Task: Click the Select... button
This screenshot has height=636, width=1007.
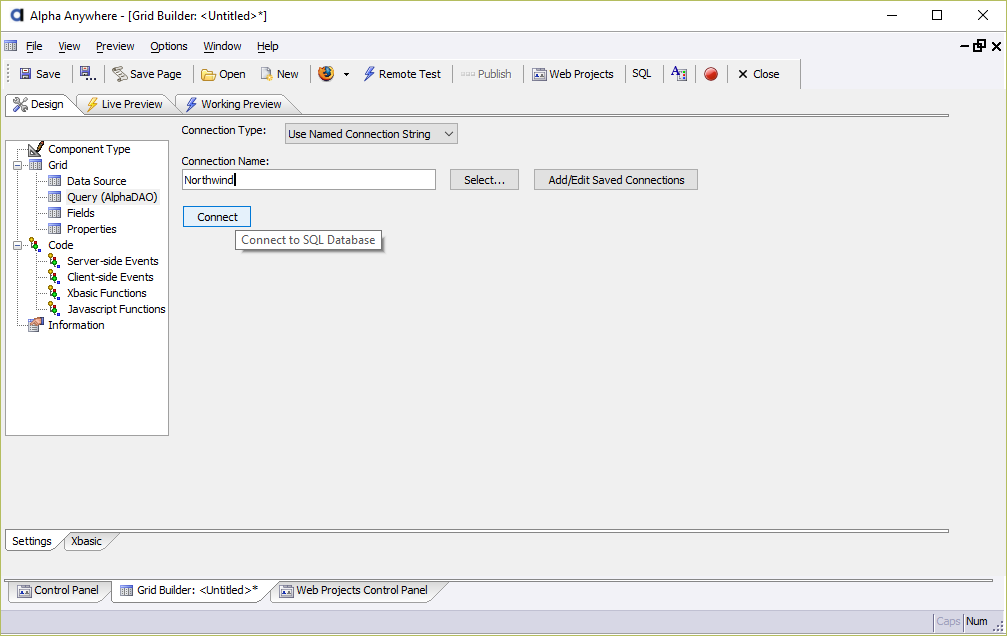Action: (484, 180)
